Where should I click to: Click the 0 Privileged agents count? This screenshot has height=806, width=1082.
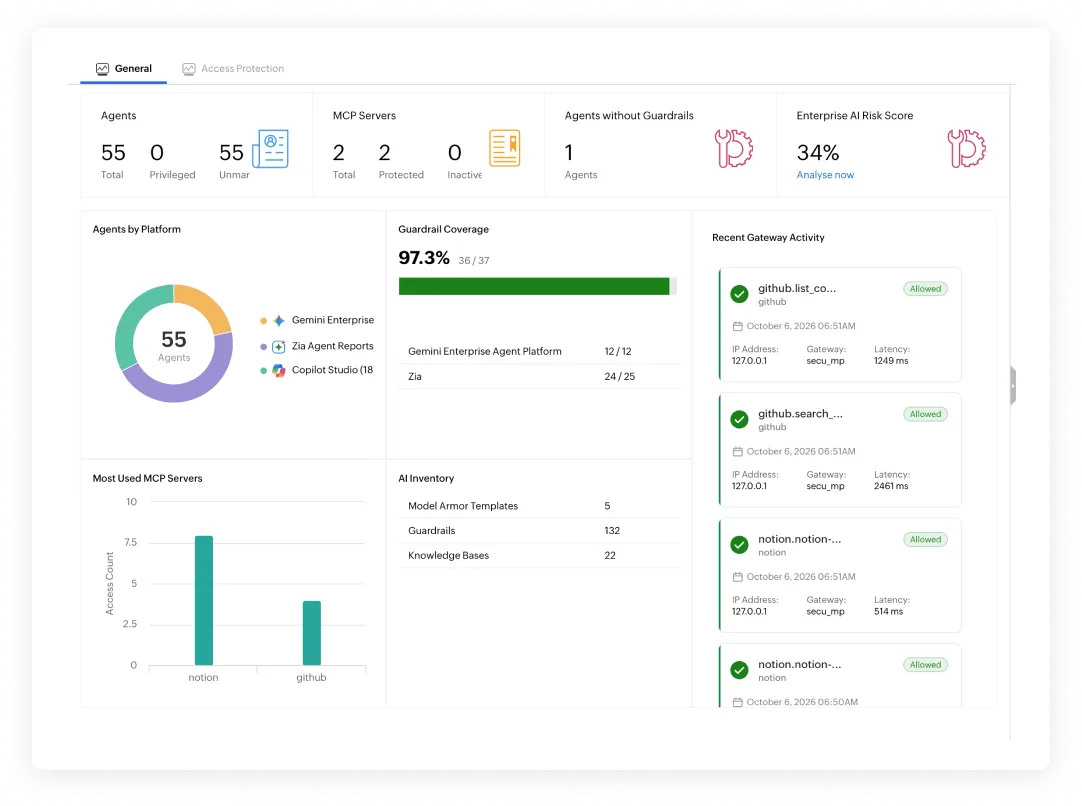click(x=157, y=153)
